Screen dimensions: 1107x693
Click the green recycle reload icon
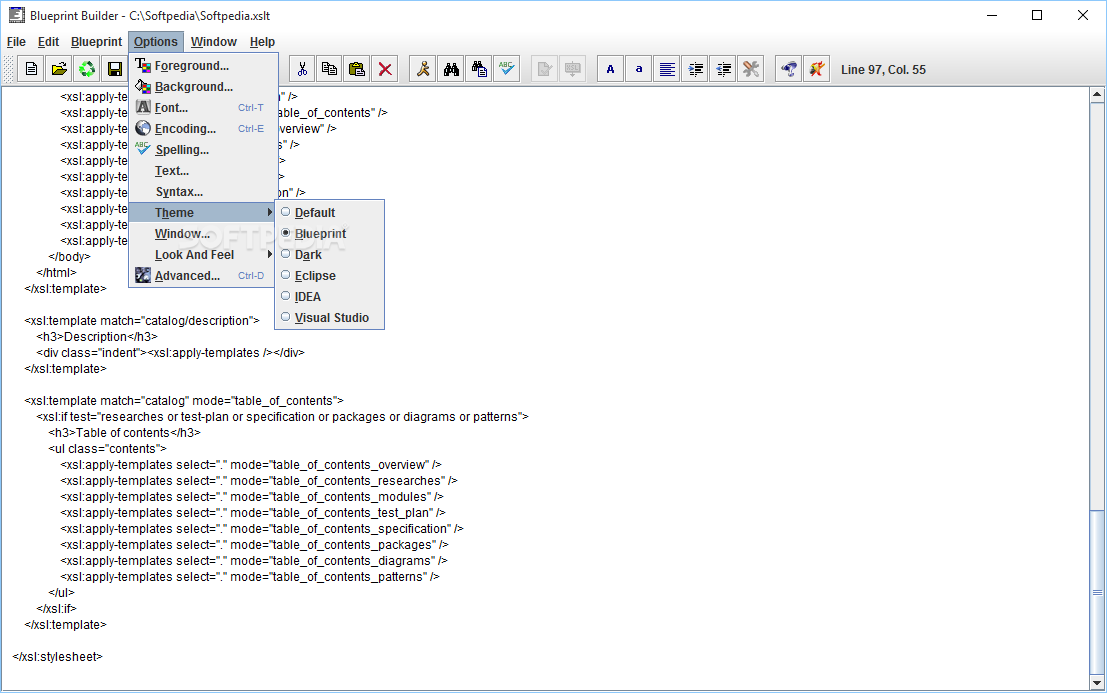(87, 69)
